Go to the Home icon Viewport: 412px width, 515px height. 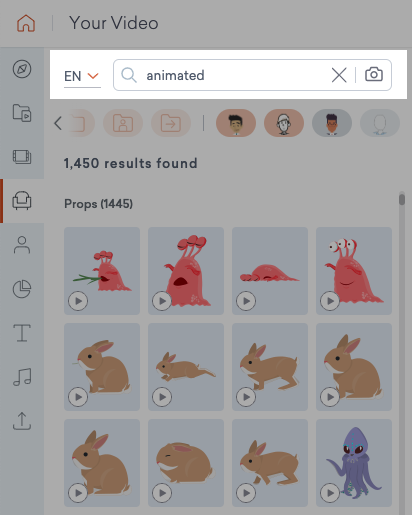click(x=26, y=23)
